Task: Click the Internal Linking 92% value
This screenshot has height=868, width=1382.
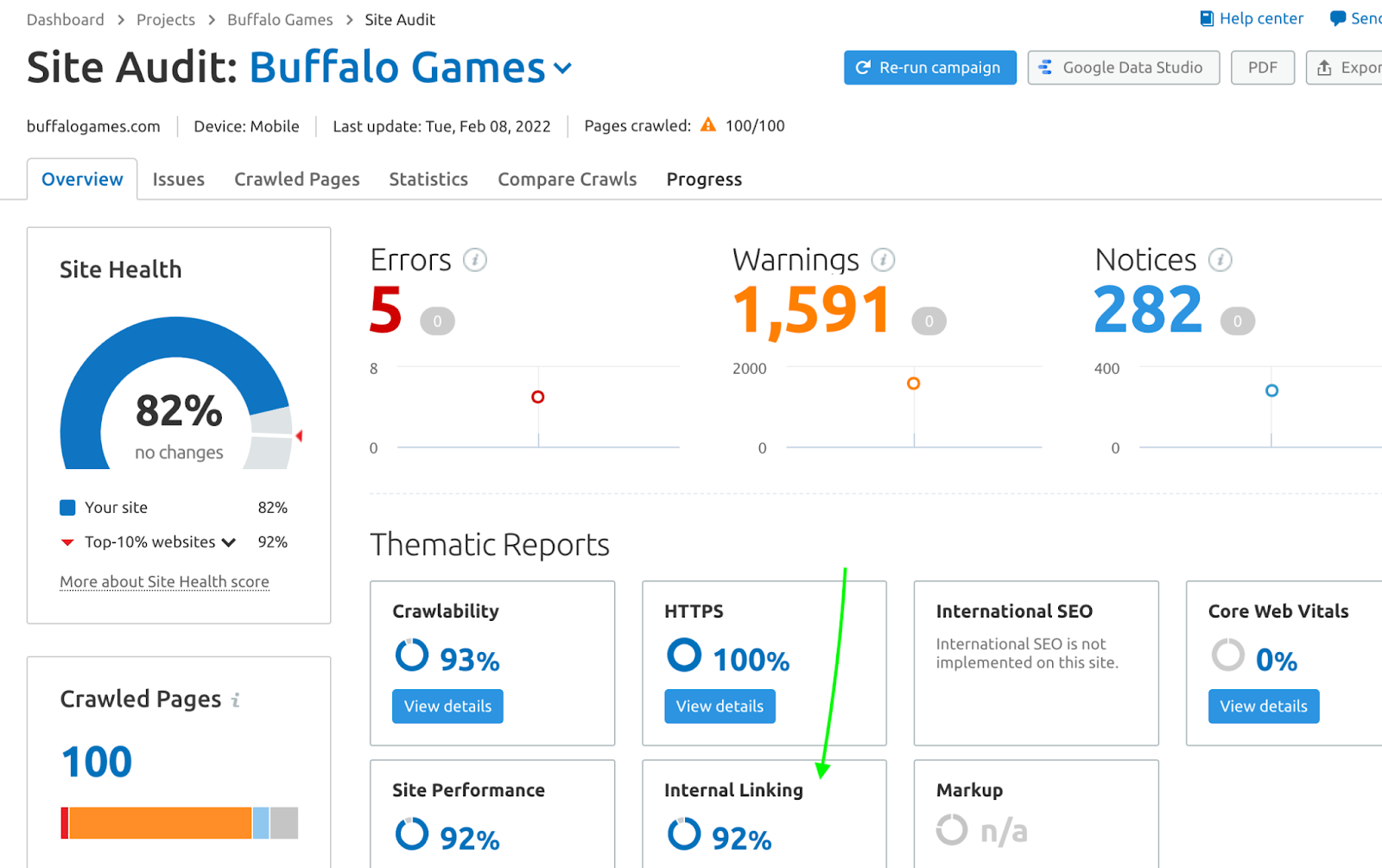Action: pyautogui.click(x=742, y=839)
